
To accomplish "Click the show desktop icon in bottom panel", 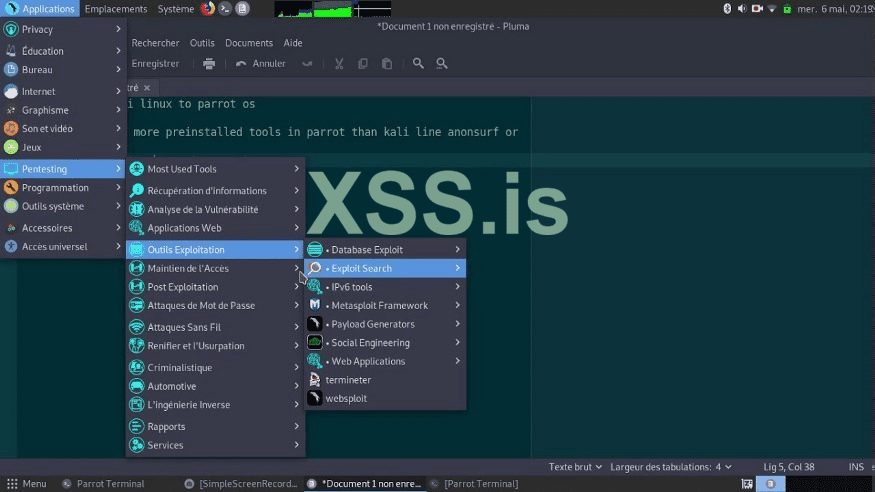I will tap(747, 484).
